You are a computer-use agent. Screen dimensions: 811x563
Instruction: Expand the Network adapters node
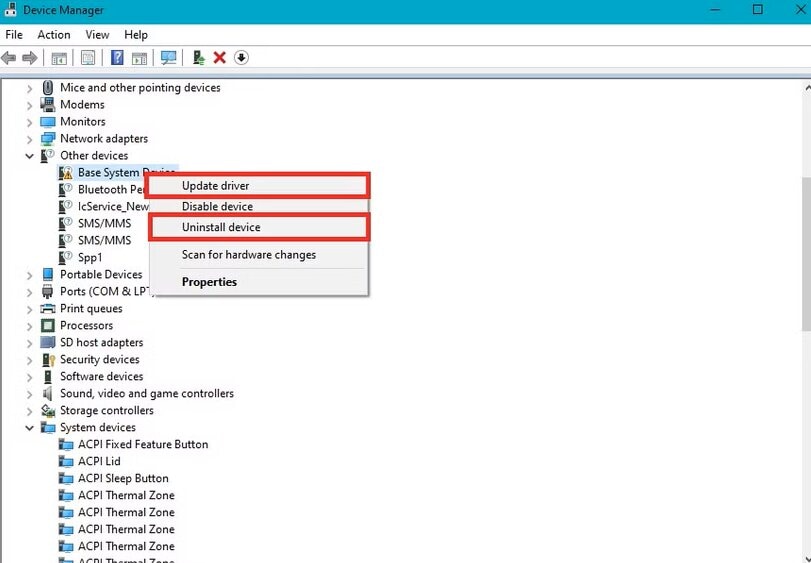pyautogui.click(x=29, y=140)
